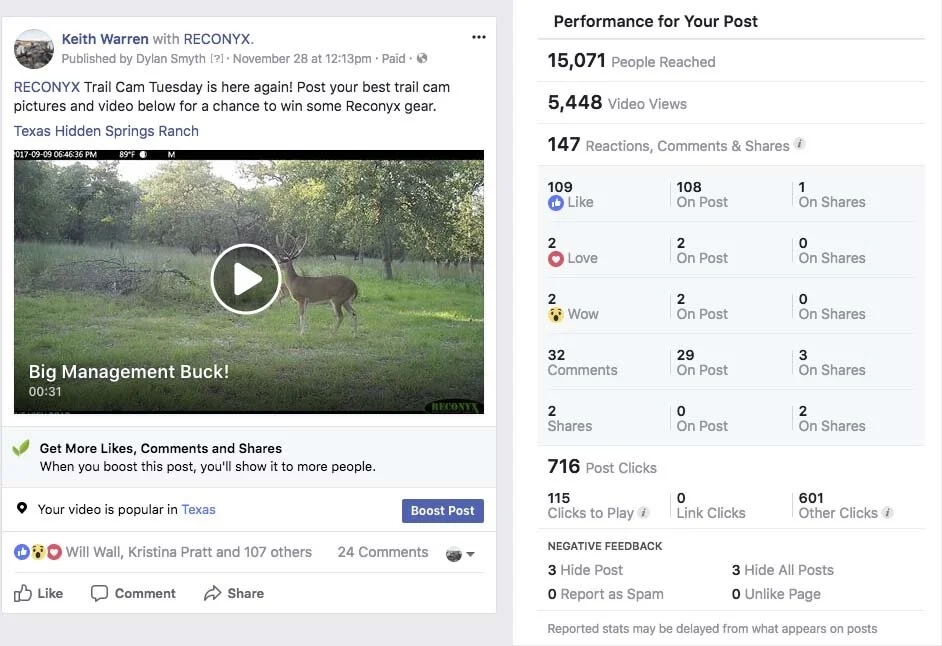Click the Wow icon in performance panel
The image size is (942, 646).
click(x=556, y=314)
